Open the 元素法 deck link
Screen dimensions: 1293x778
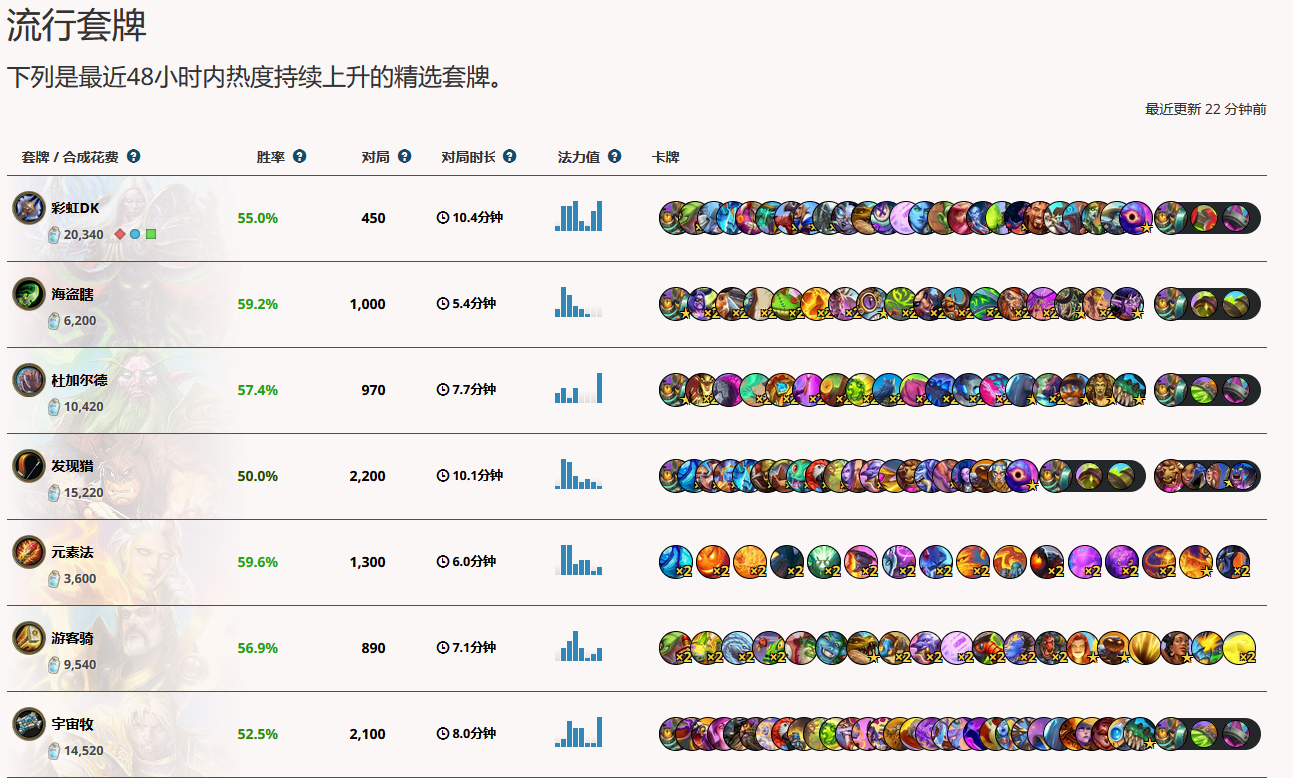pos(73,552)
